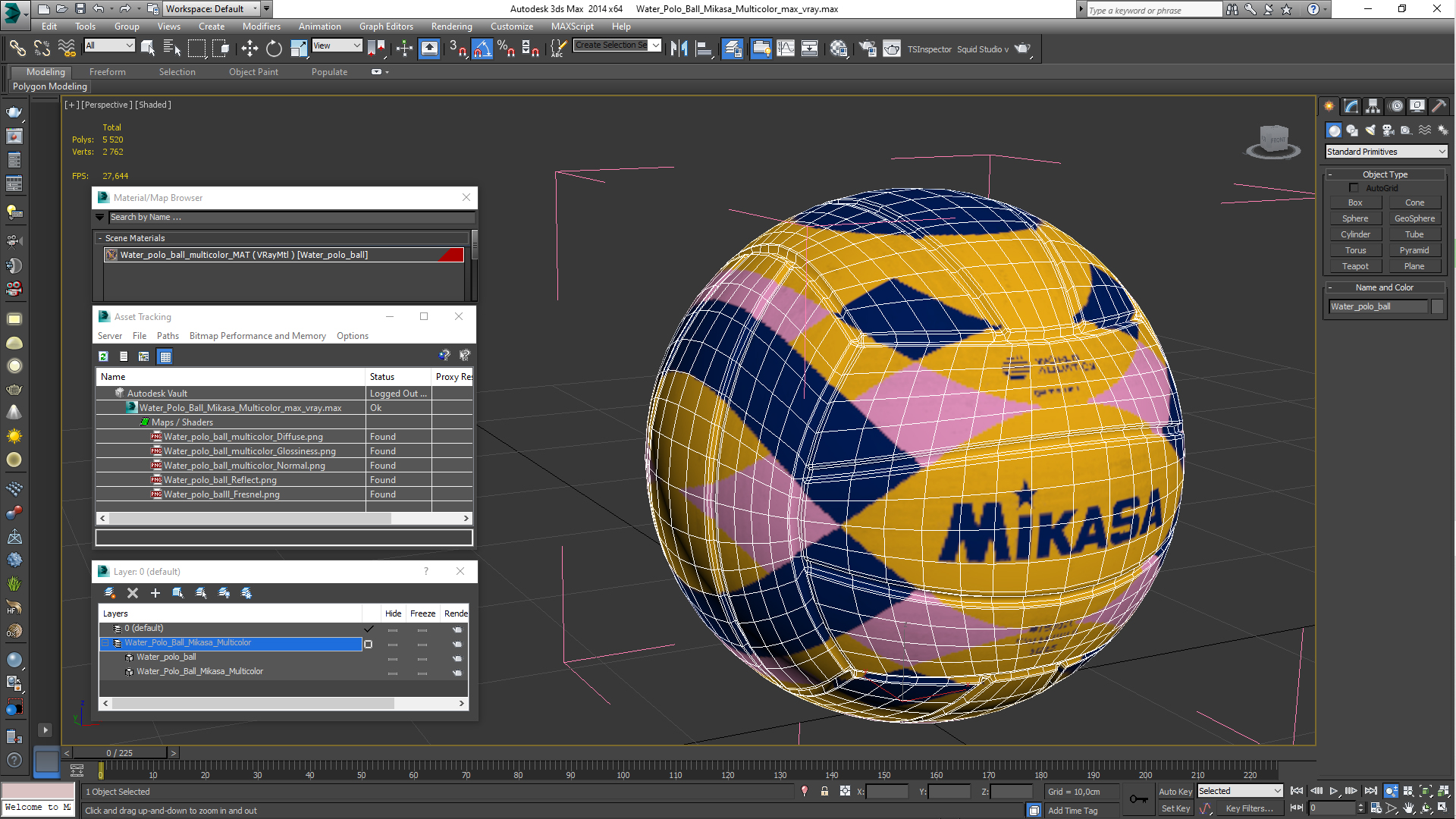
Task: Play the animation
Action: point(1334,791)
